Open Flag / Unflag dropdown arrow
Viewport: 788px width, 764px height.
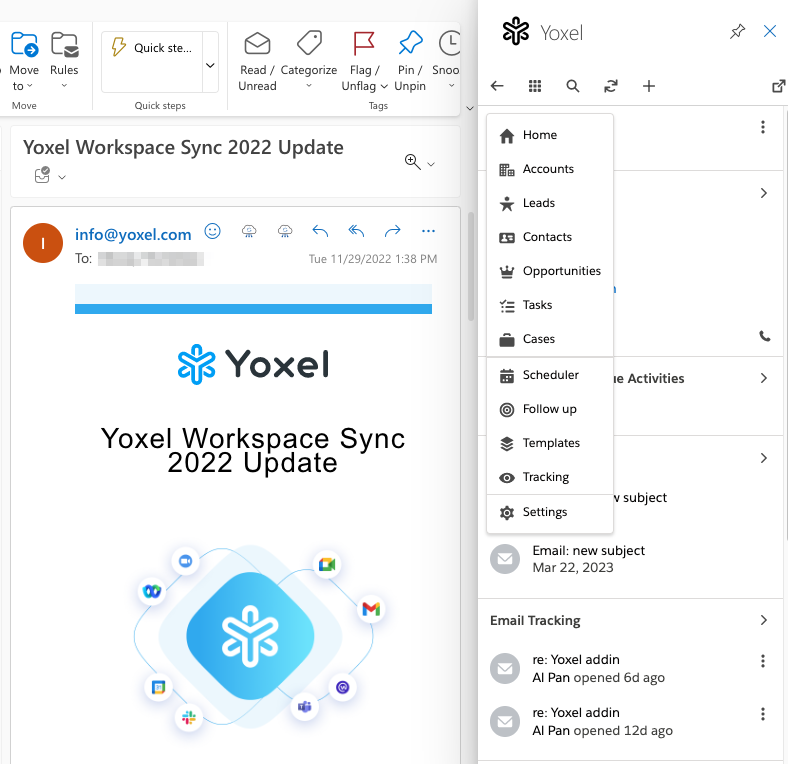coord(384,86)
